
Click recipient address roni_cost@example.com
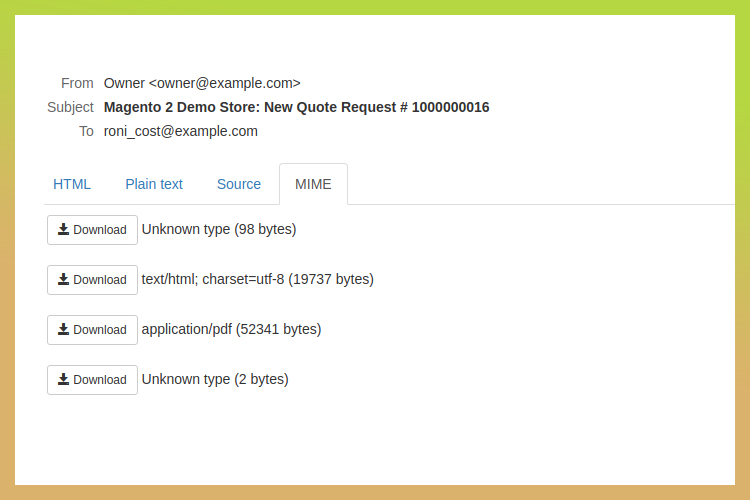pos(181,131)
